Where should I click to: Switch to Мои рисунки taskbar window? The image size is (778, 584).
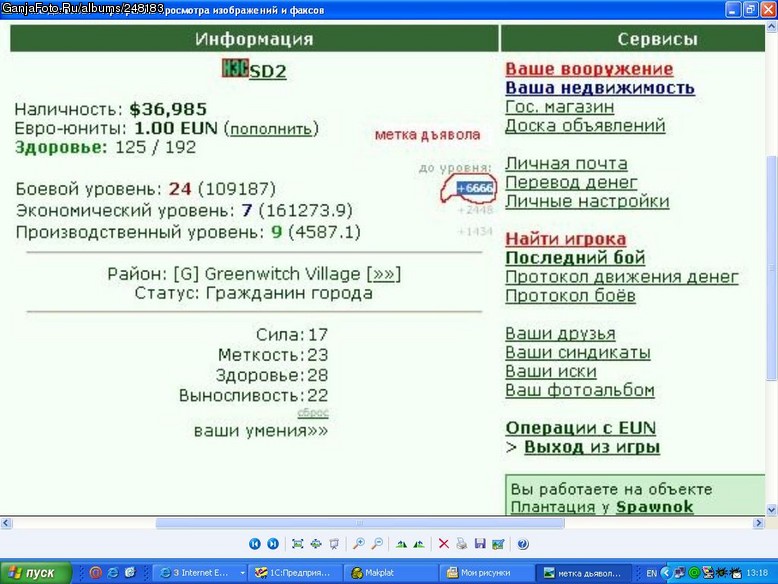486,573
